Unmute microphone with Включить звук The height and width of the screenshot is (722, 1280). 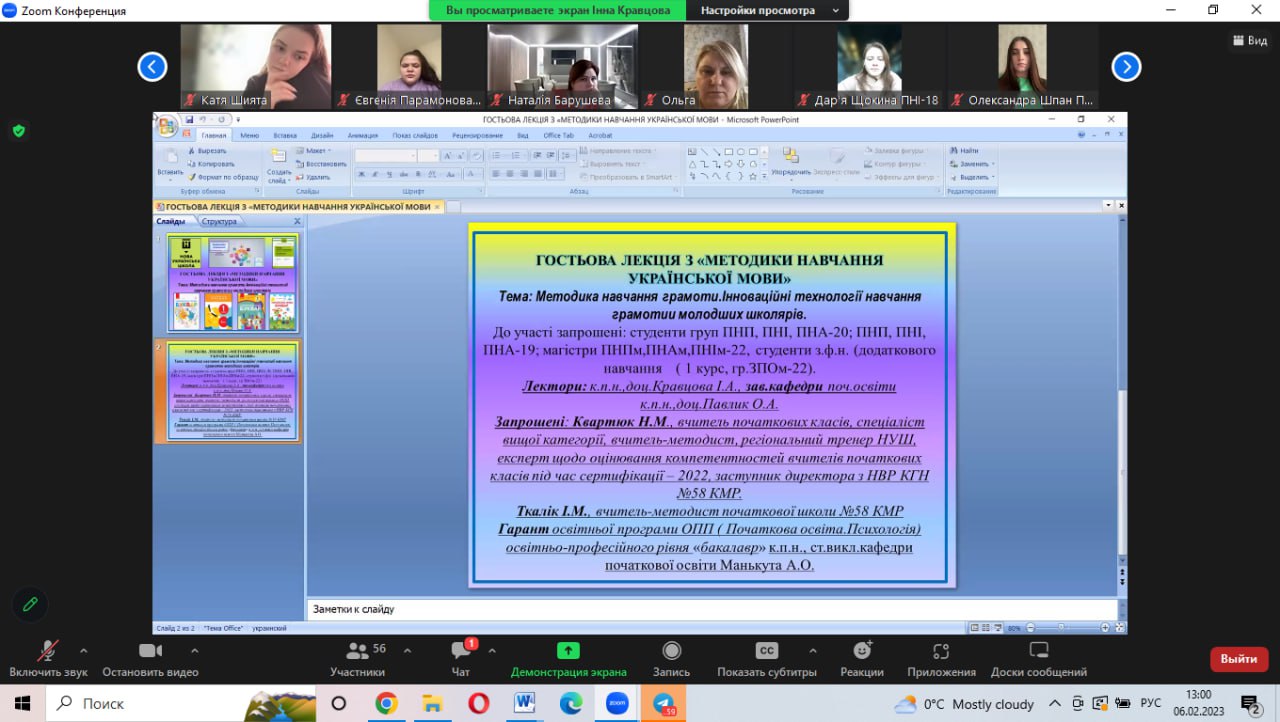coord(47,652)
